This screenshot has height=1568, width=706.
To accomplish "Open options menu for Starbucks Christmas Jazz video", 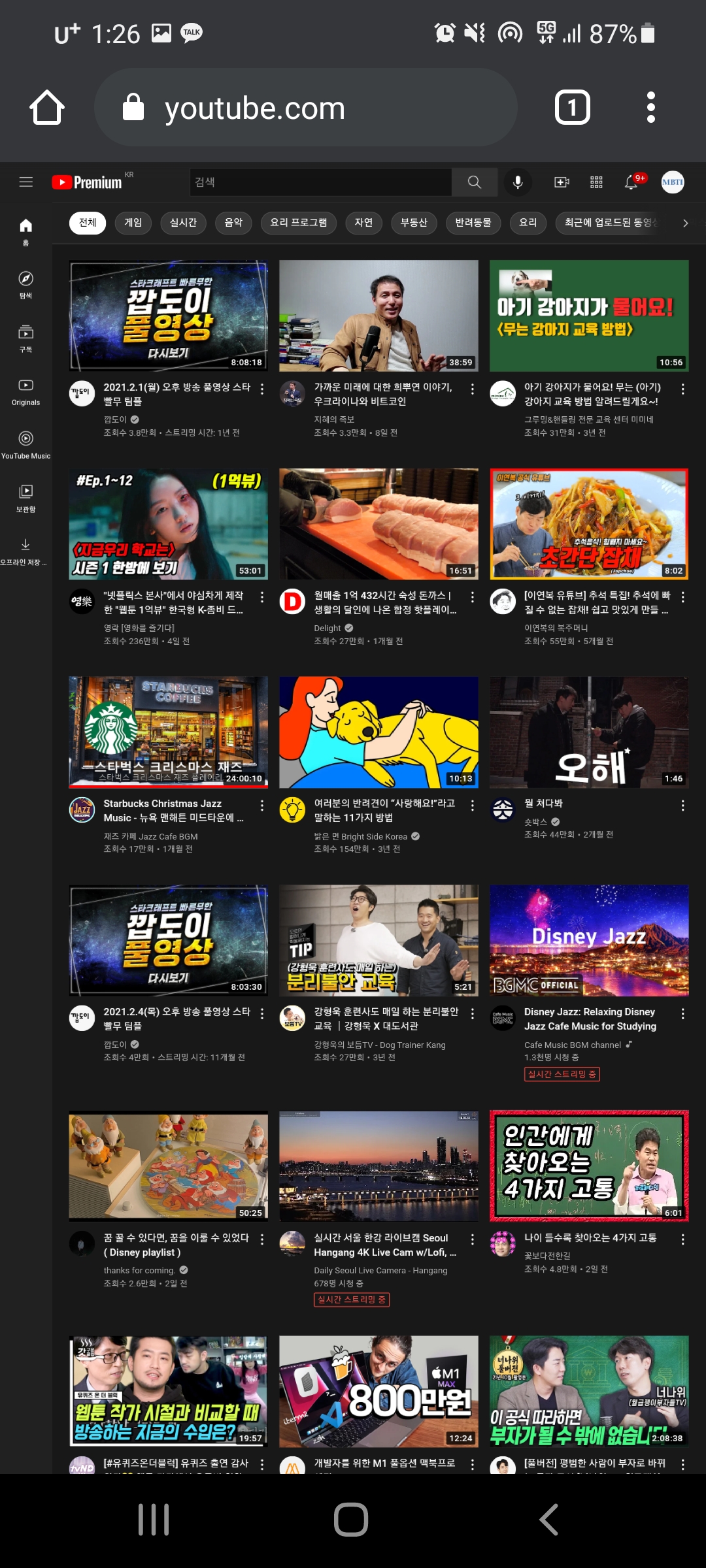I will [x=262, y=806].
